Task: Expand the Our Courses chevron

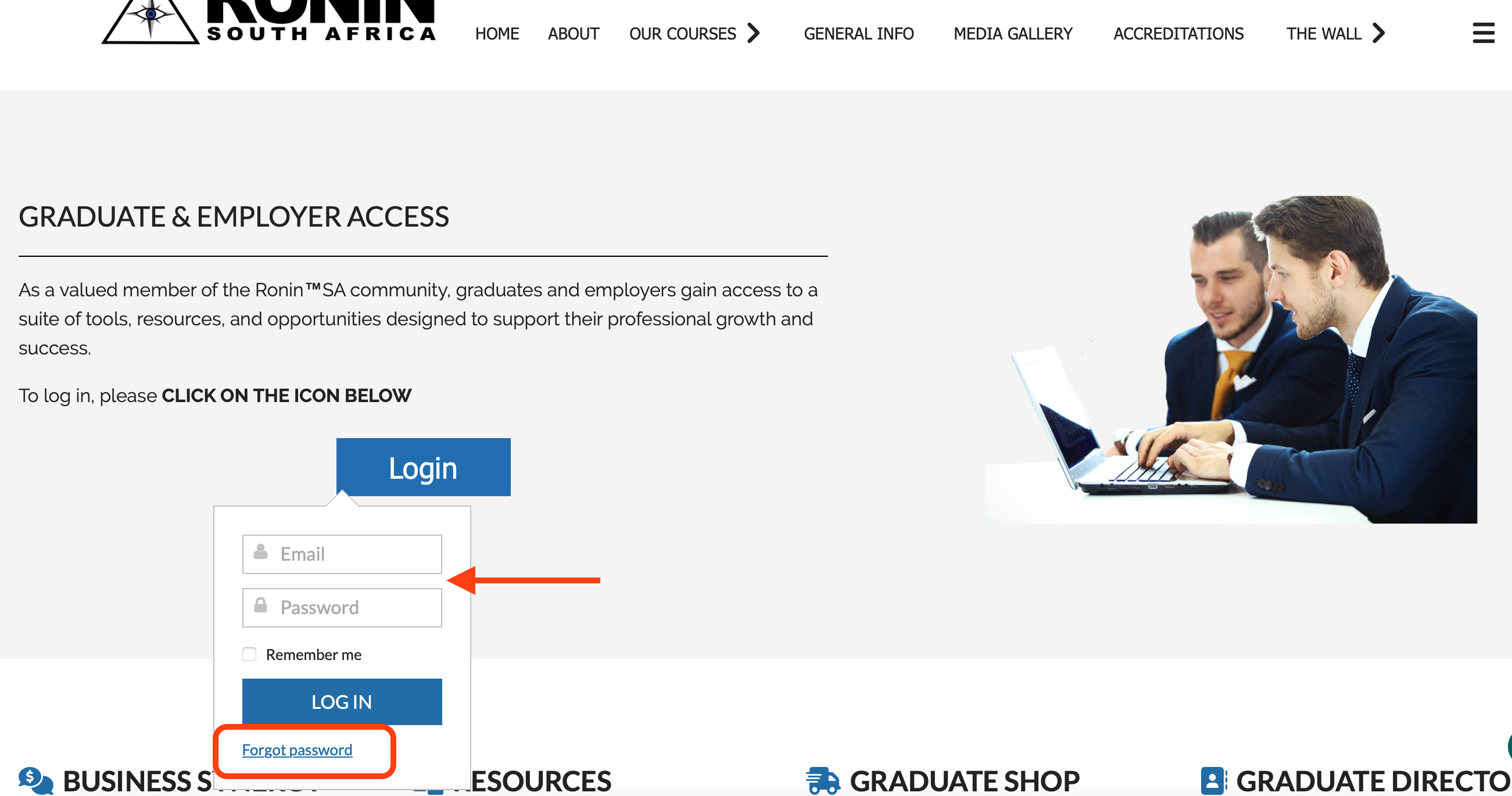Action: point(754,33)
